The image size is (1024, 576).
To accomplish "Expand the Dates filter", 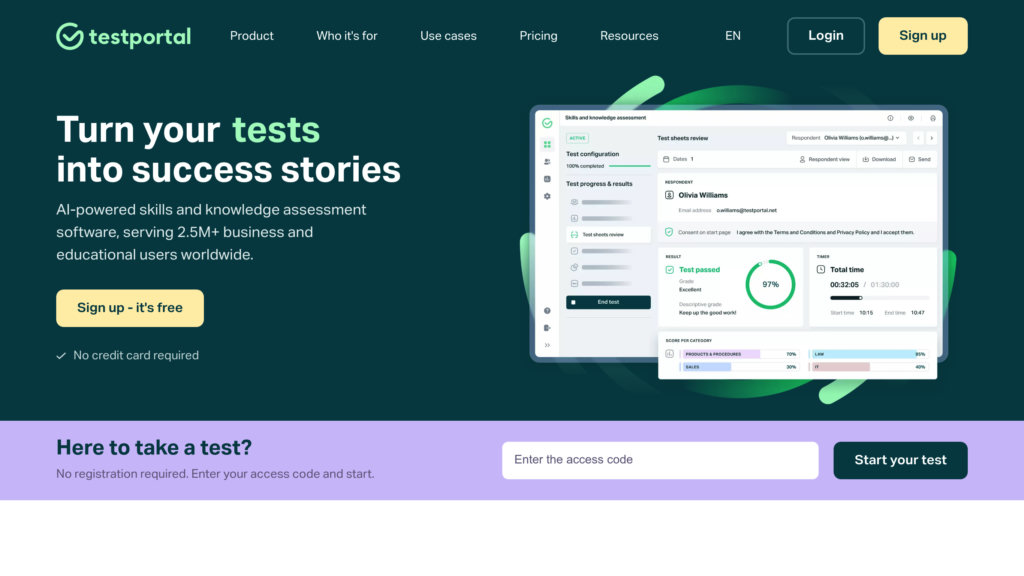I will [x=679, y=159].
